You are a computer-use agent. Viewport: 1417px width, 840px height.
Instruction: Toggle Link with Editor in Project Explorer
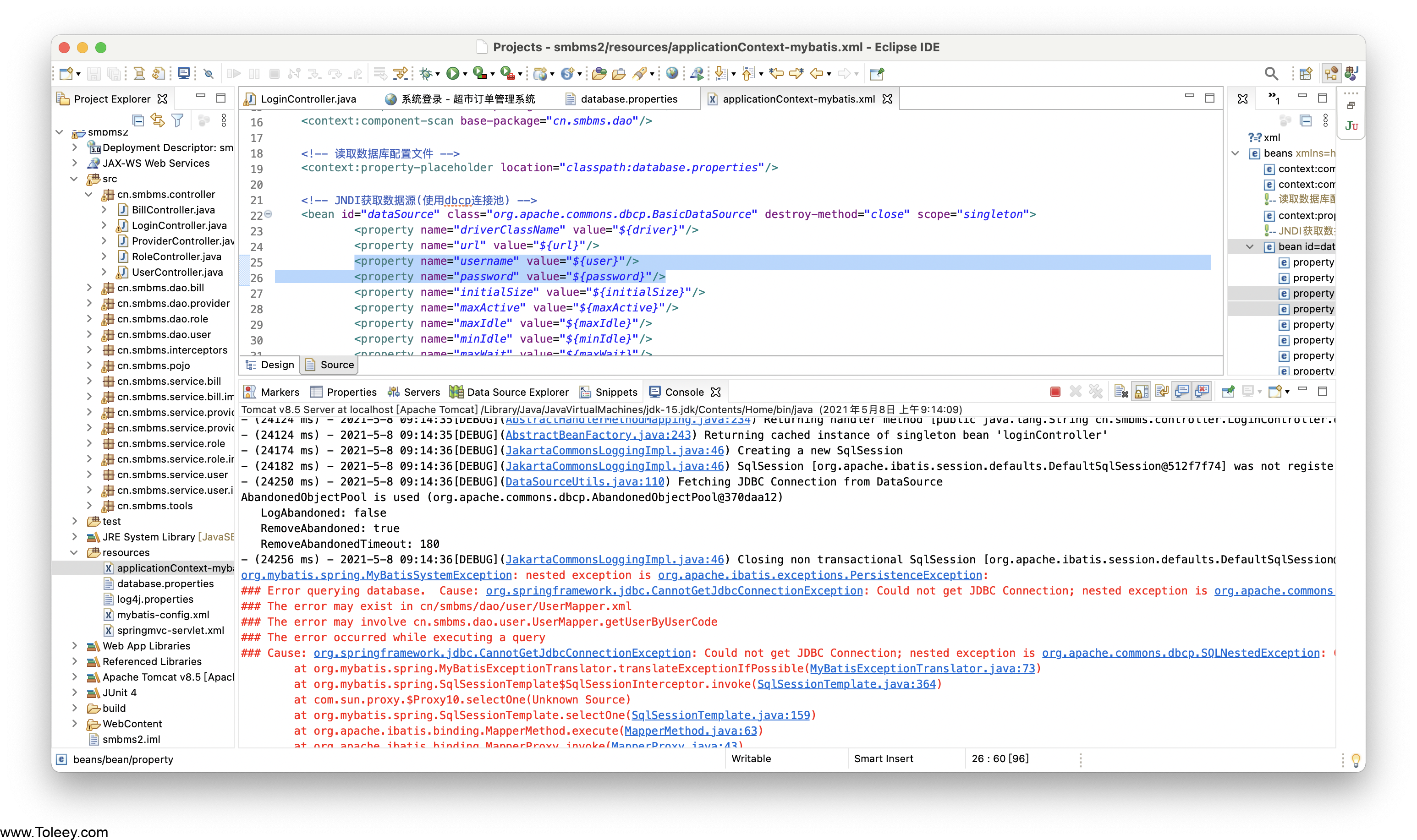pyautogui.click(x=158, y=120)
